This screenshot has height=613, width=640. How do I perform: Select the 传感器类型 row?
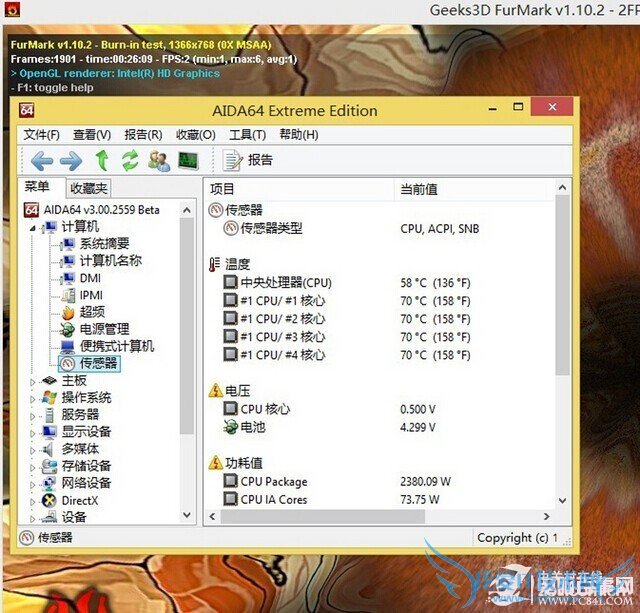[x=351, y=228]
